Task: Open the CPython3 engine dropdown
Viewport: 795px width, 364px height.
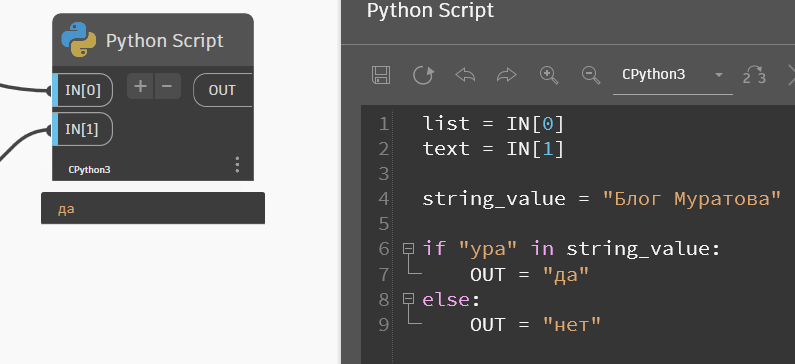Action: coord(672,75)
